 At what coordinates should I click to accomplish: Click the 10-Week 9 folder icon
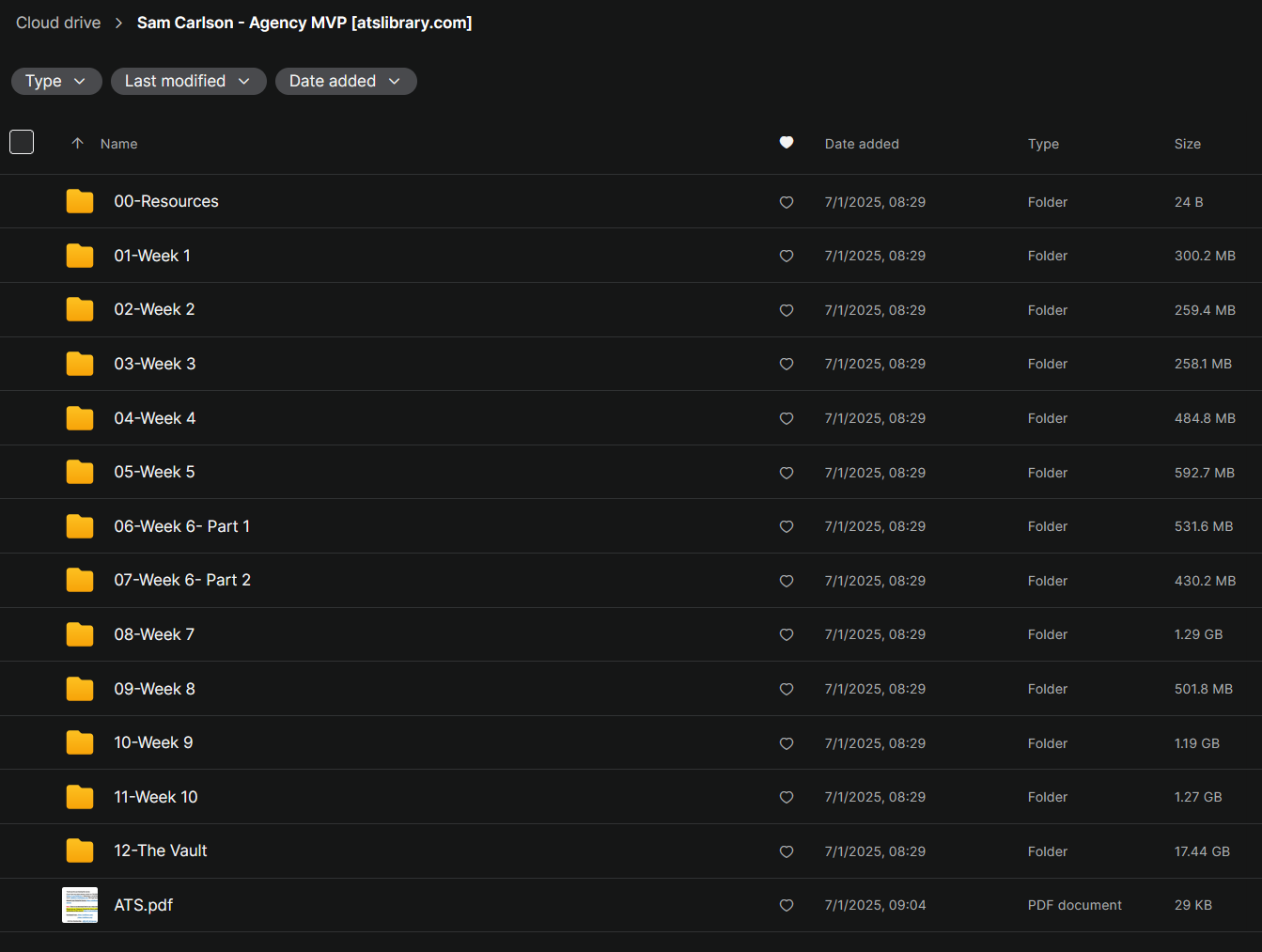pyautogui.click(x=80, y=742)
